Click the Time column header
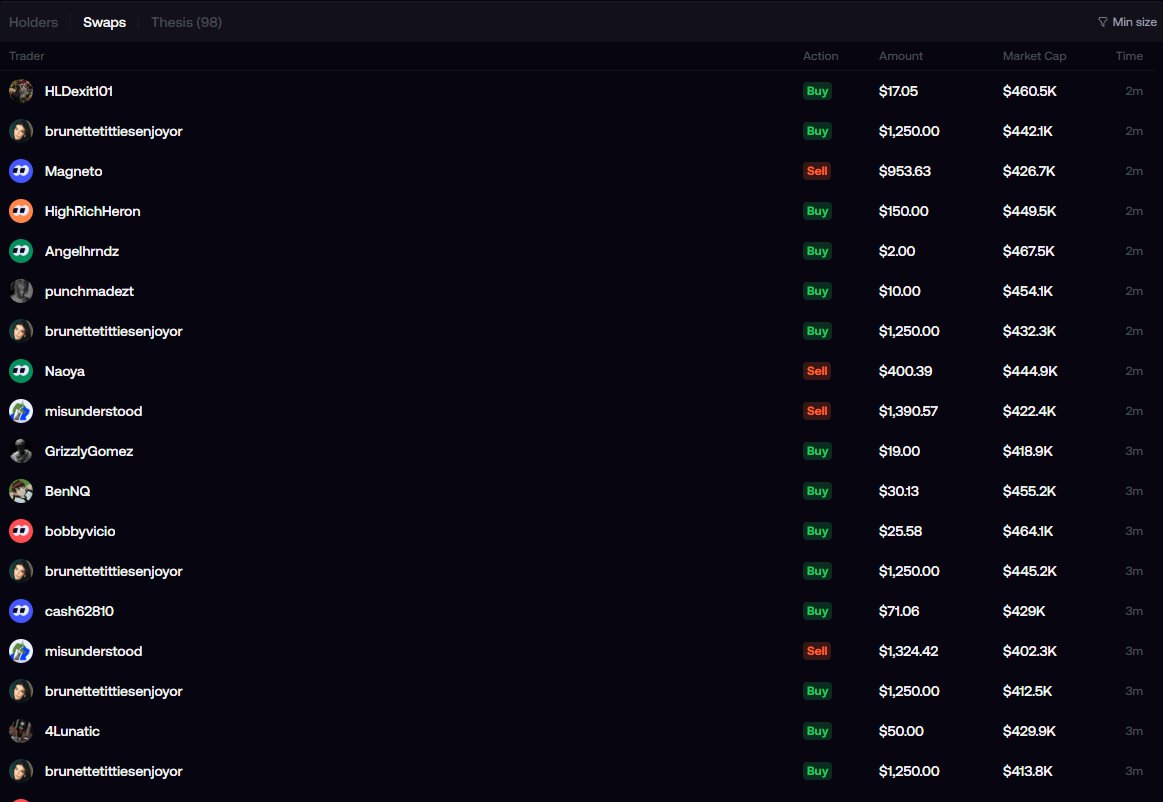 coord(1130,56)
